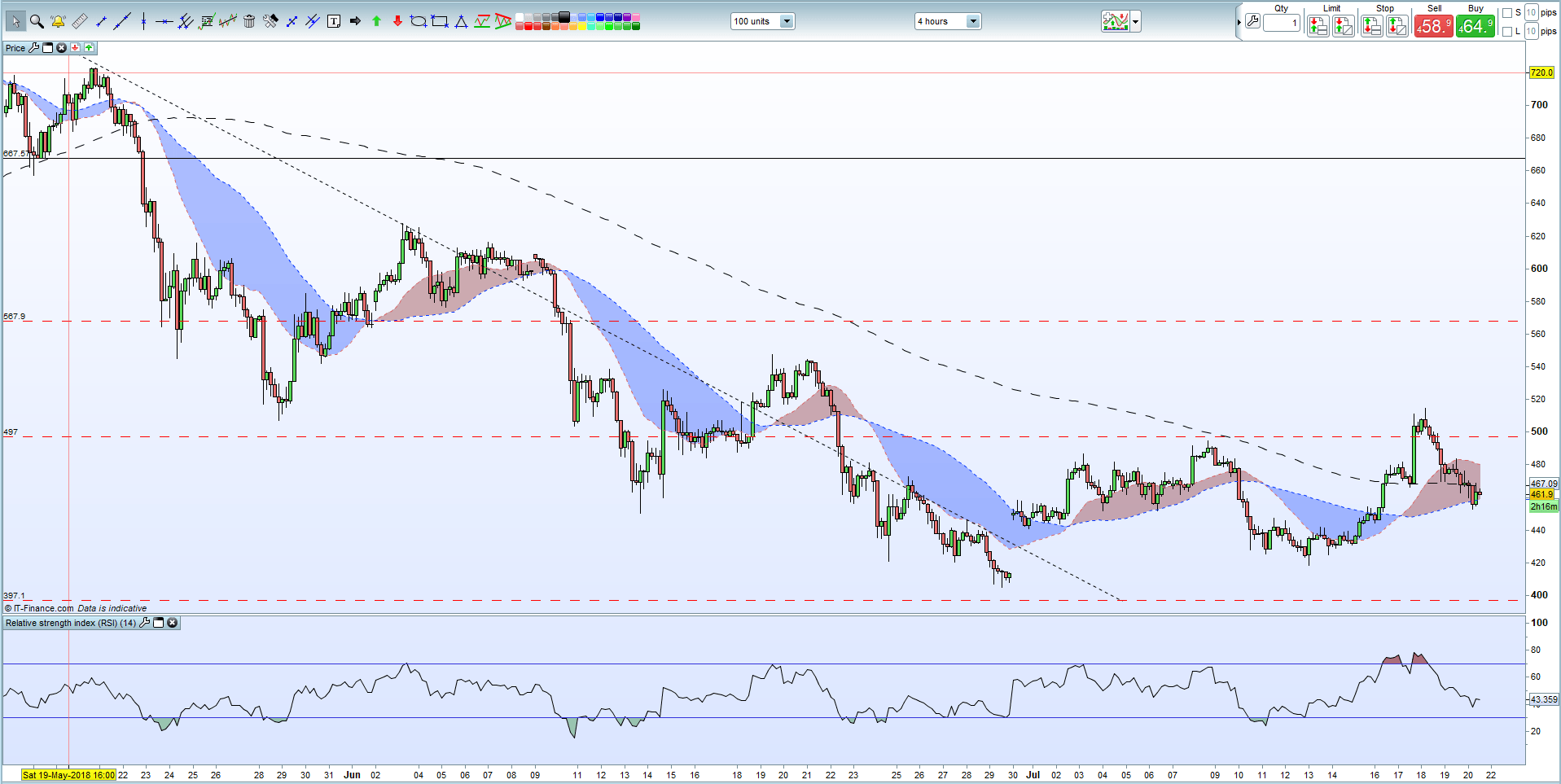Collapse the order panel with side arrow
The image size is (1561, 784).
coord(1239,22)
